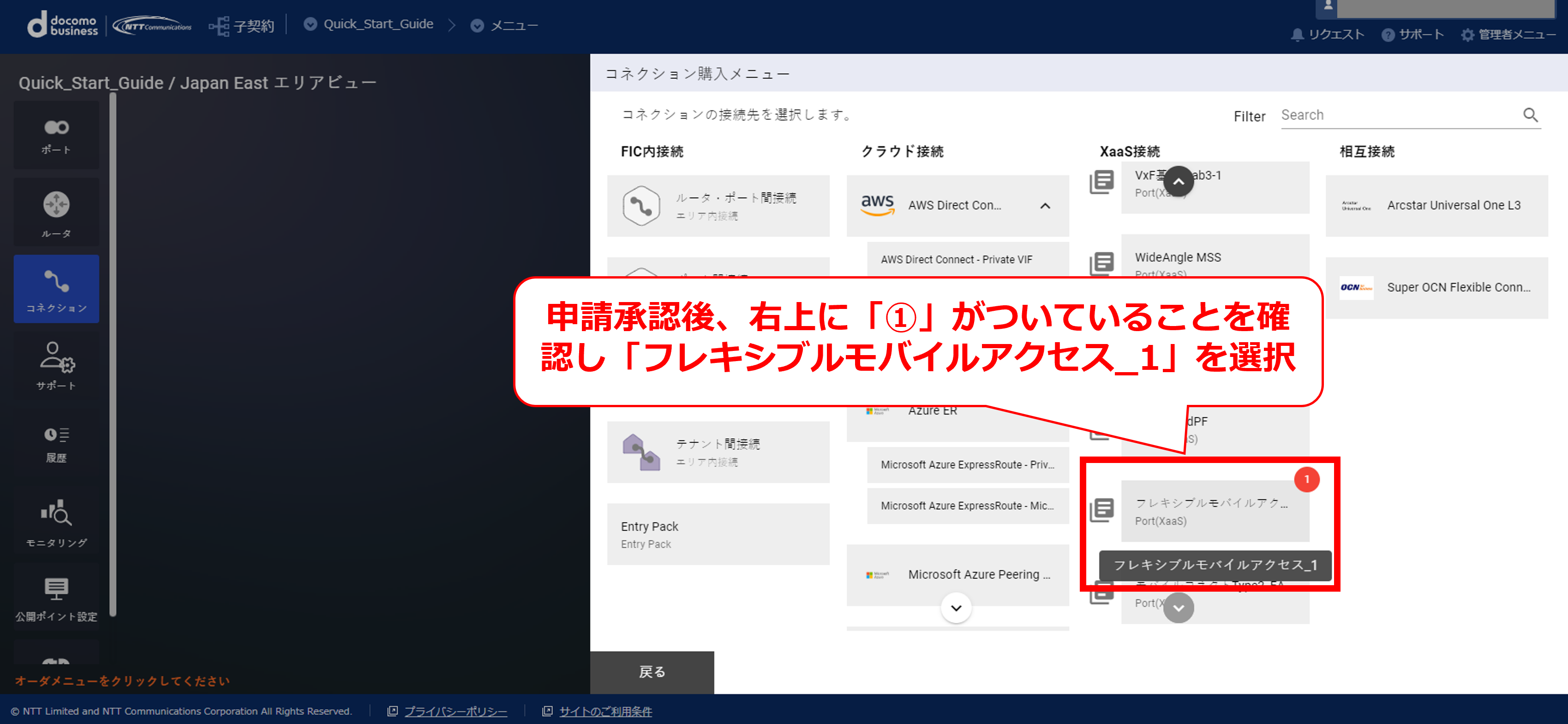Click the テナント間接続 house icon

coord(641,452)
